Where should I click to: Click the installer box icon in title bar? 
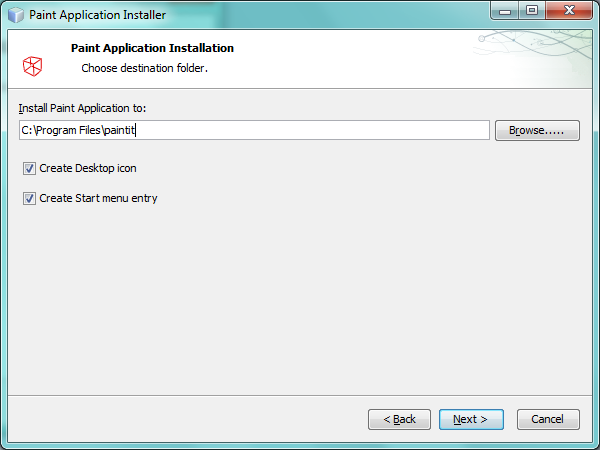click(x=15, y=15)
